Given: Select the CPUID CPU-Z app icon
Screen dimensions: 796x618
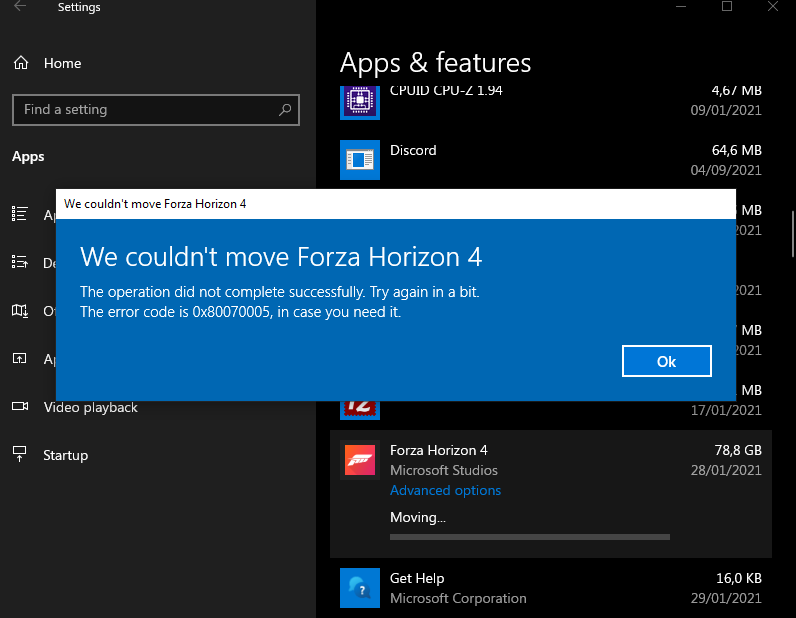Looking at the screenshot, I should click(x=360, y=103).
